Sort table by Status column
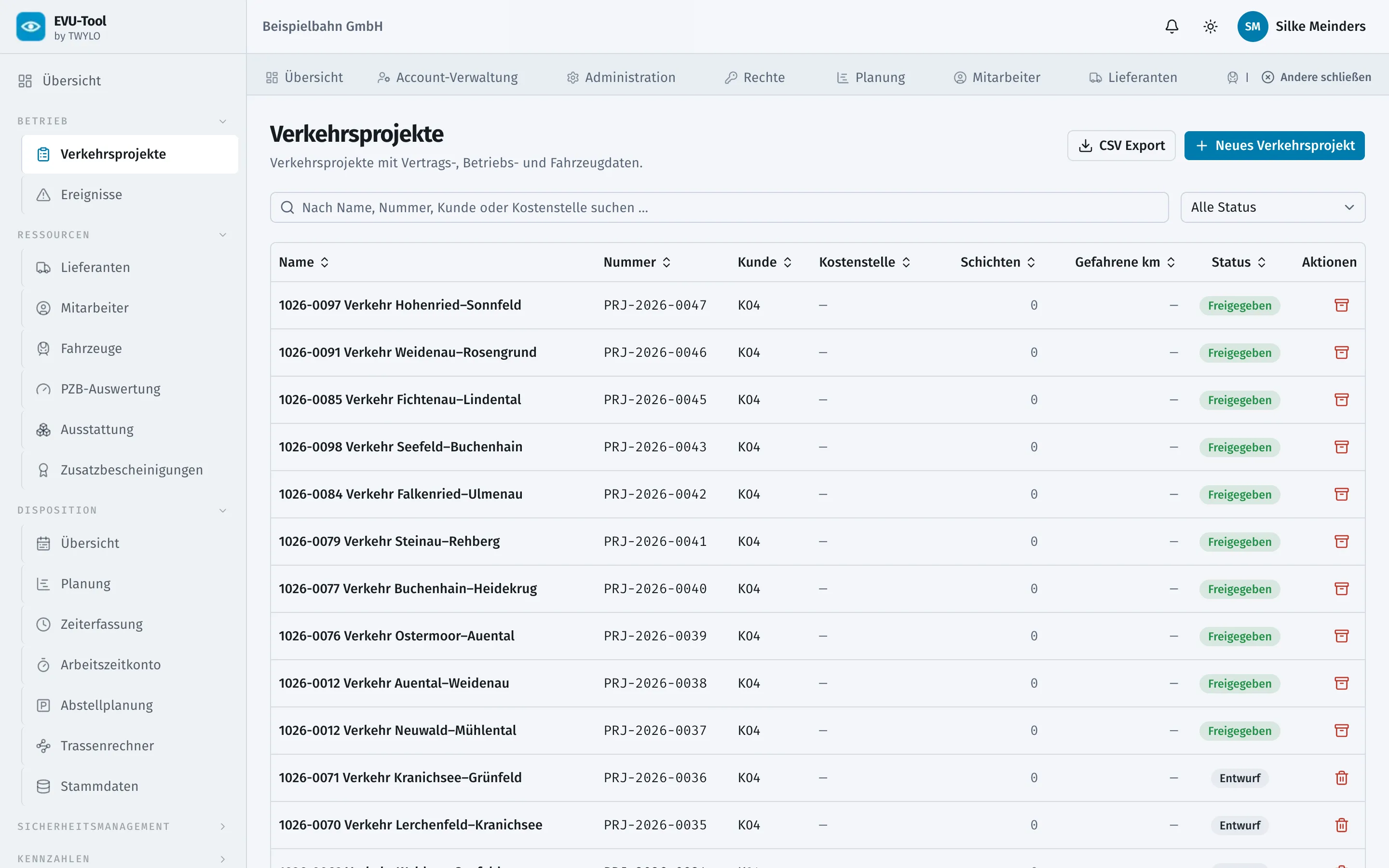Viewport: 1389px width, 868px height. pyautogui.click(x=1239, y=262)
